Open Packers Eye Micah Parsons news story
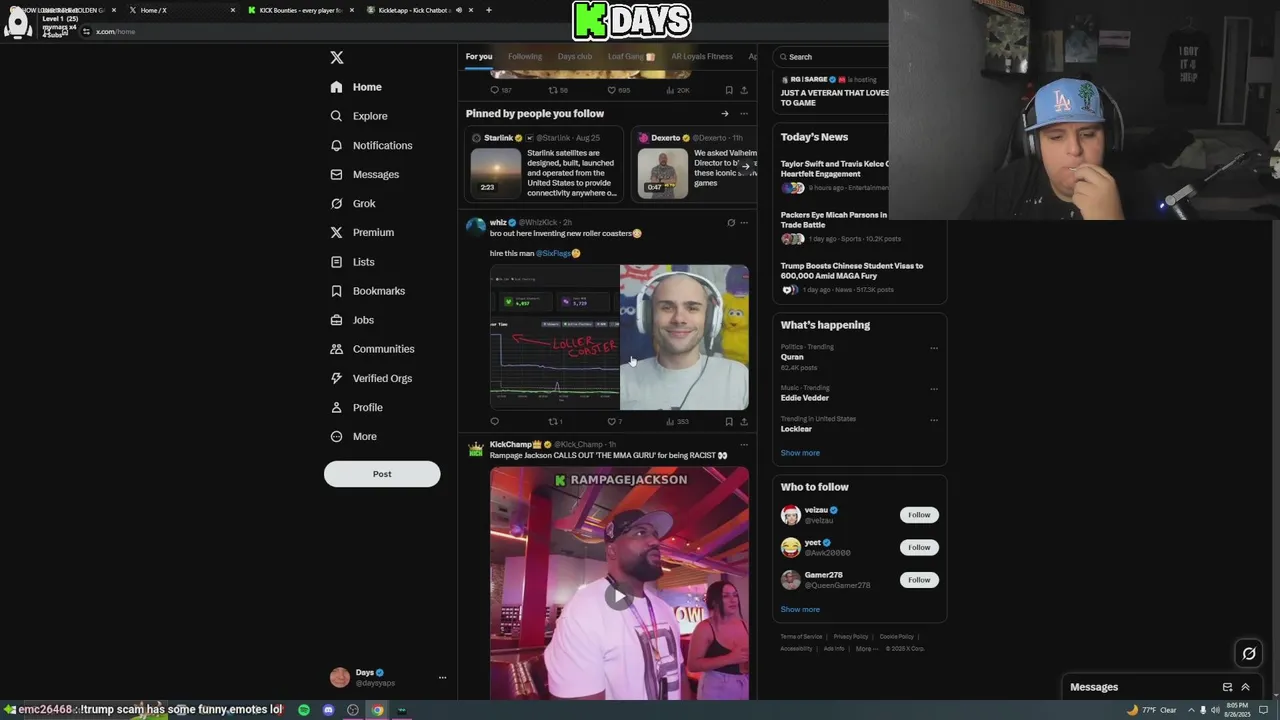 [x=834, y=220]
